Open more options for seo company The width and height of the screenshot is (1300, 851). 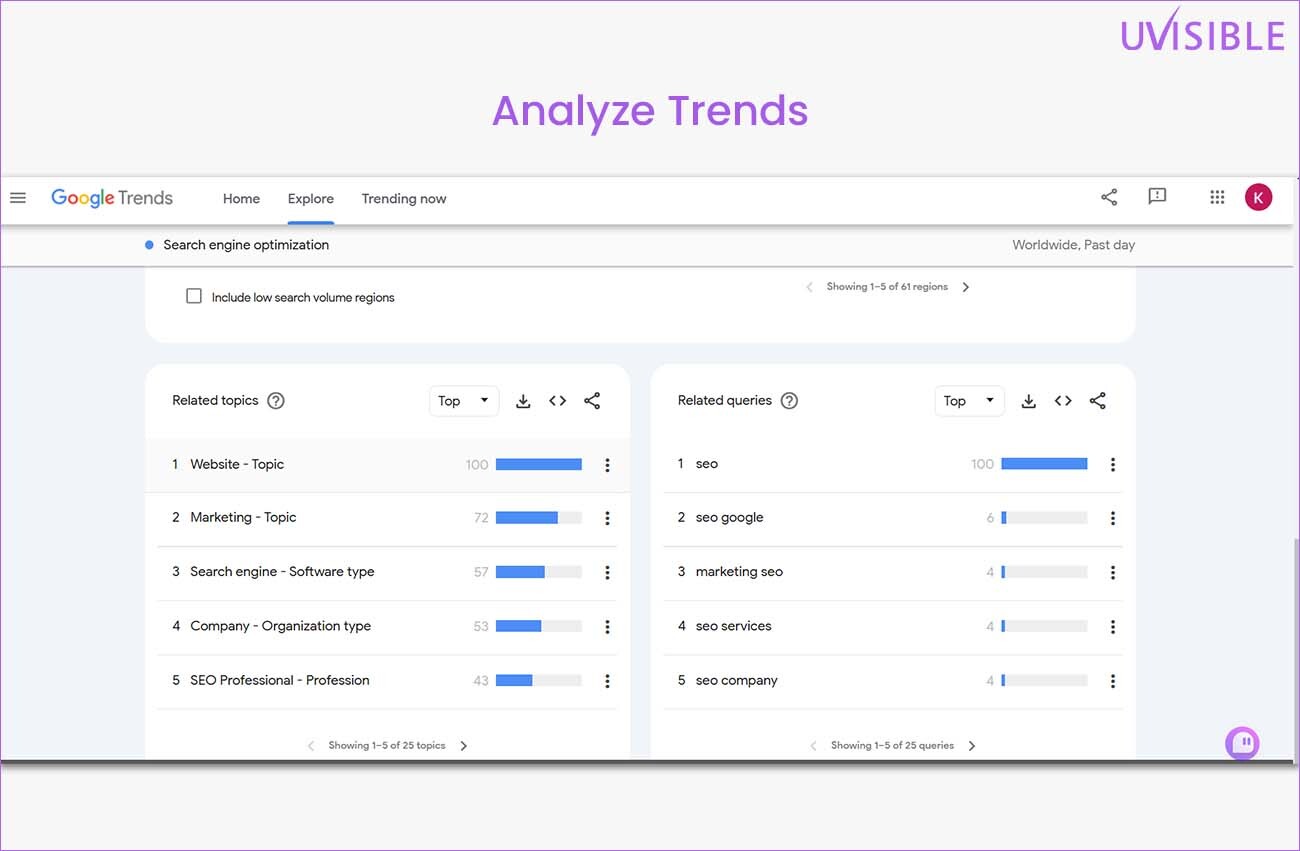[x=1113, y=680]
